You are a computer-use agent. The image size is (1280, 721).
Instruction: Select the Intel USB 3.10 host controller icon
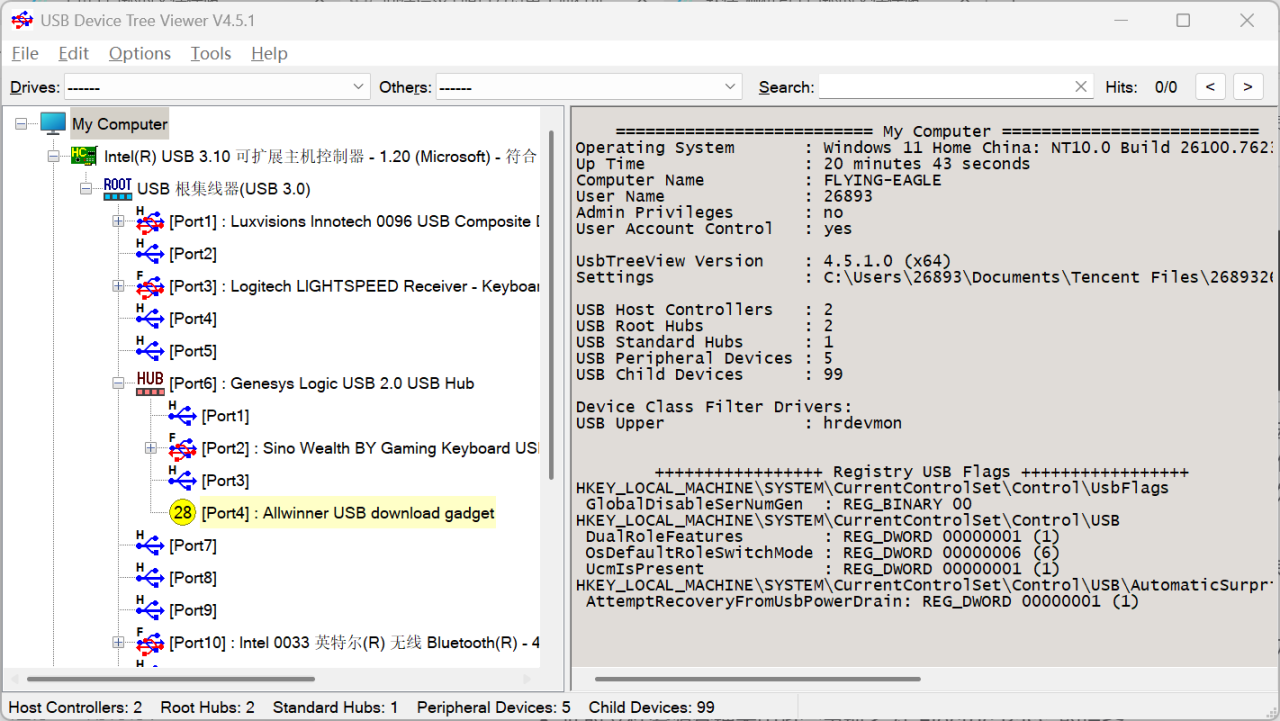[85, 155]
